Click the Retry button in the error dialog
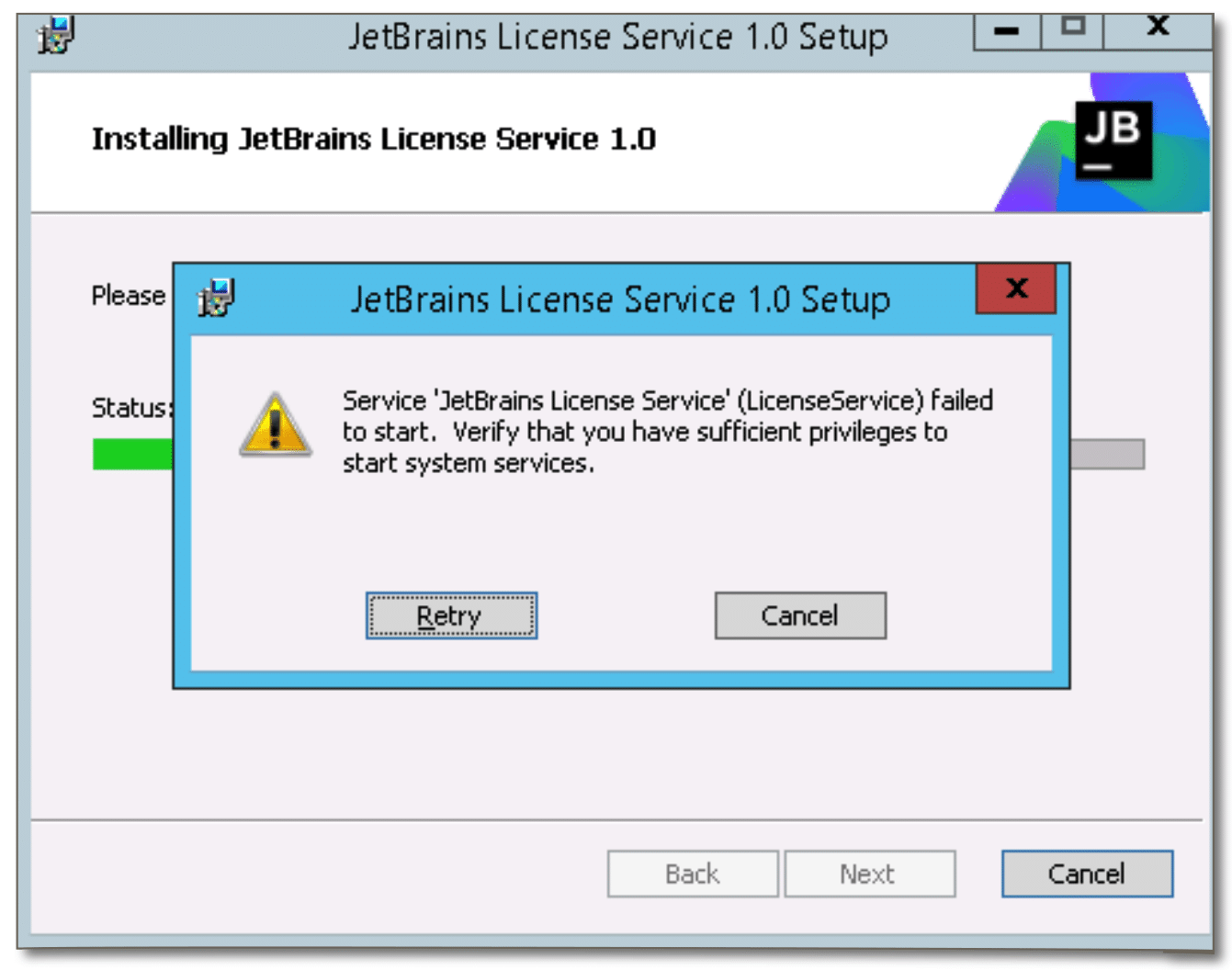1232x970 pixels. tap(451, 615)
